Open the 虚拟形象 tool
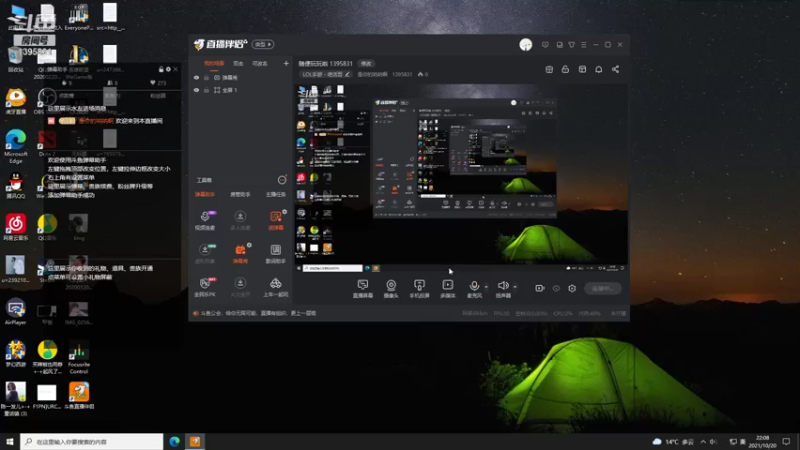 pos(205,254)
